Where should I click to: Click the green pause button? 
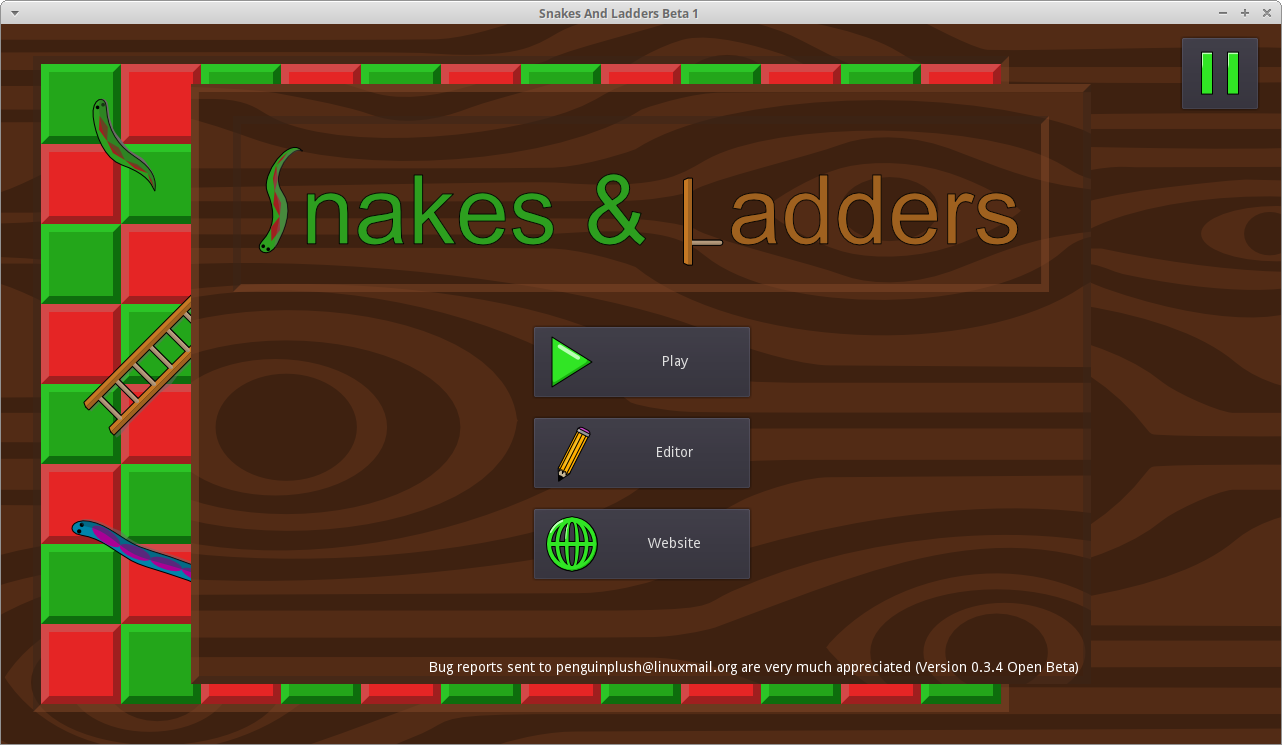[1219, 73]
